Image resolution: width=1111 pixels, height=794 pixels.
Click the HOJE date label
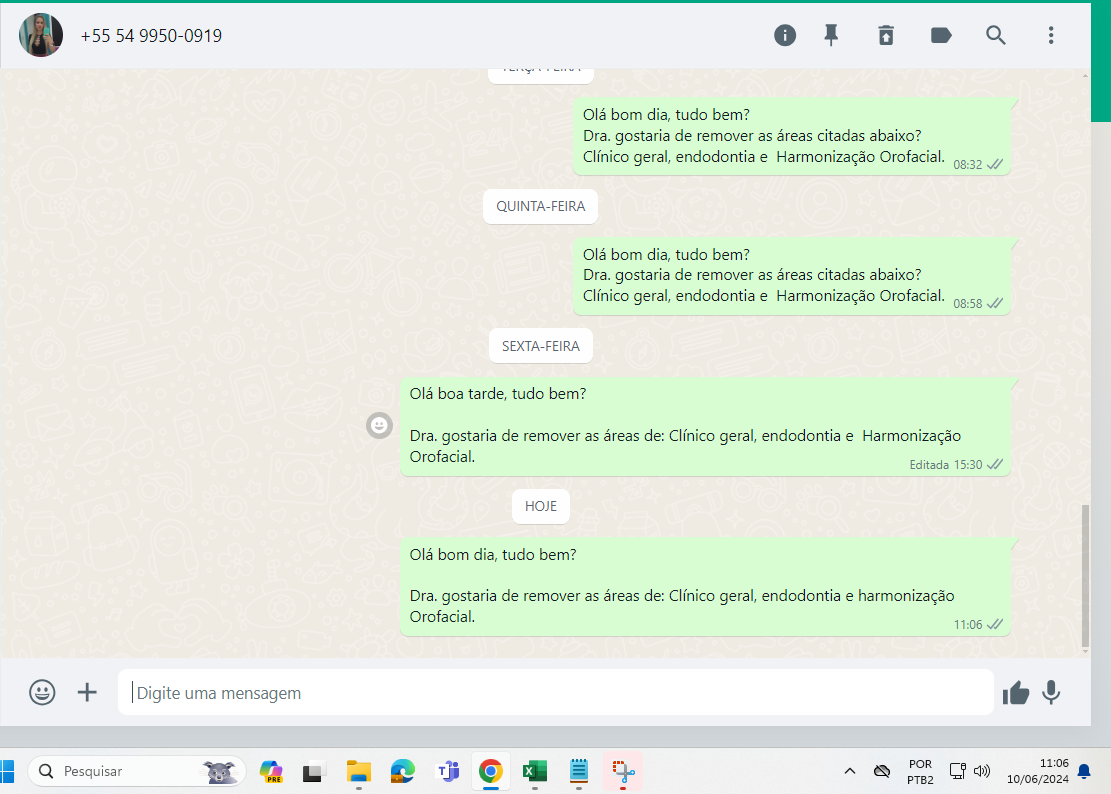point(541,506)
